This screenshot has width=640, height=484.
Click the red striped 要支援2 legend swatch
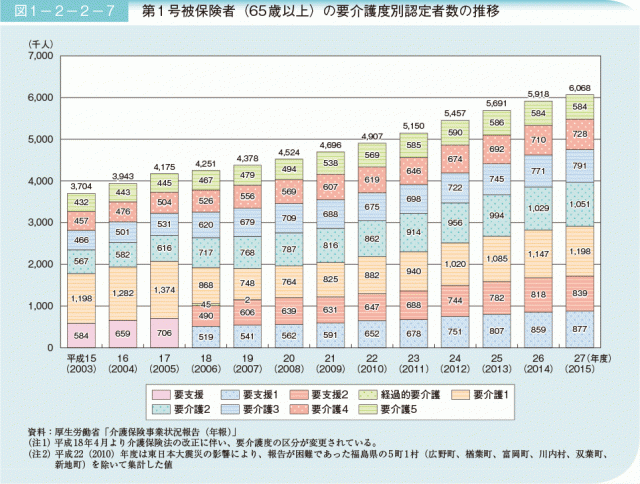click(x=299, y=395)
